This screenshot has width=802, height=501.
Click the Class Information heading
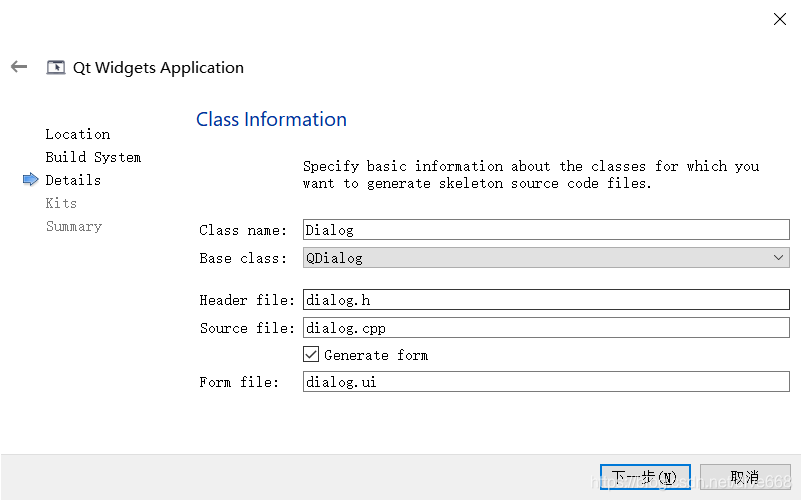(271, 119)
